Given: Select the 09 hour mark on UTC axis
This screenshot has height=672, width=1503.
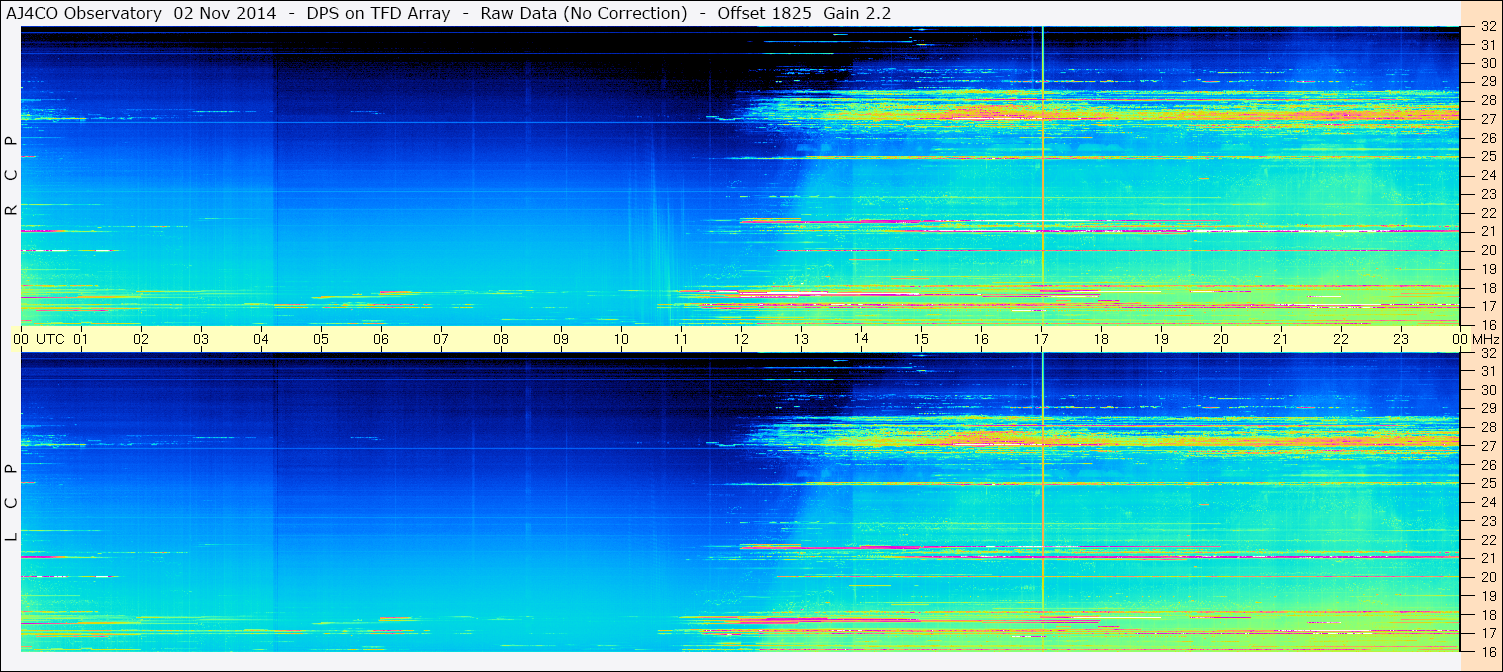Looking at the screenshot, I should (x=561, y=339).
